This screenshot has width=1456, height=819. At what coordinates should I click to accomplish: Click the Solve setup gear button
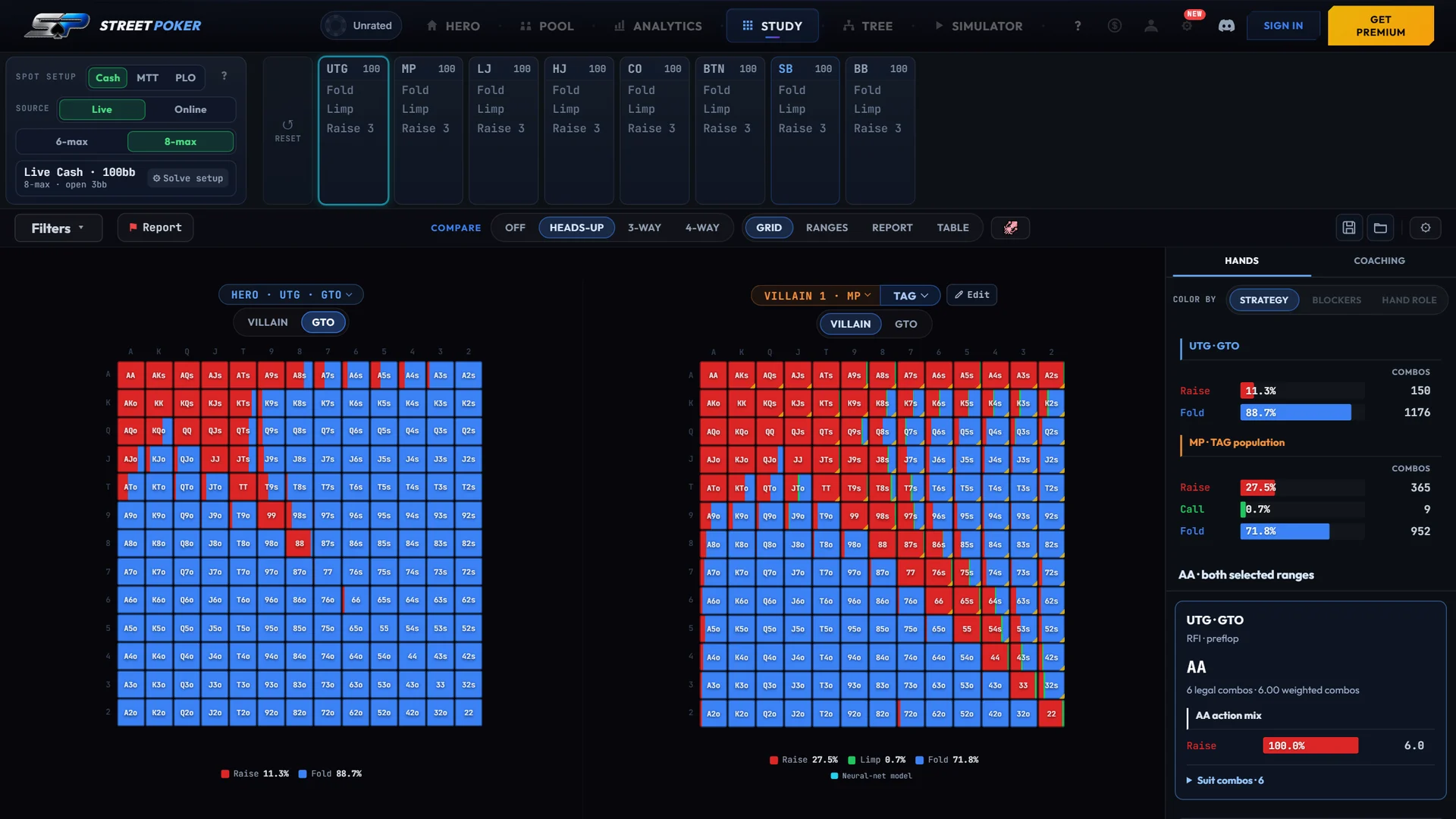pyautogui.click(x=188, y=178)
